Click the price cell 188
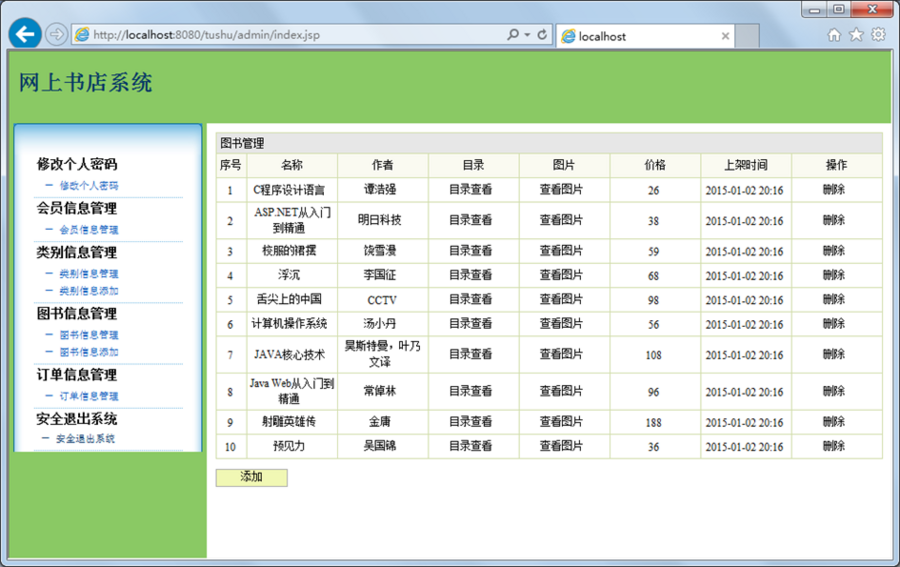Image resolution: width=900 pixels, height=567 pixels. click(x=655, y=422)
